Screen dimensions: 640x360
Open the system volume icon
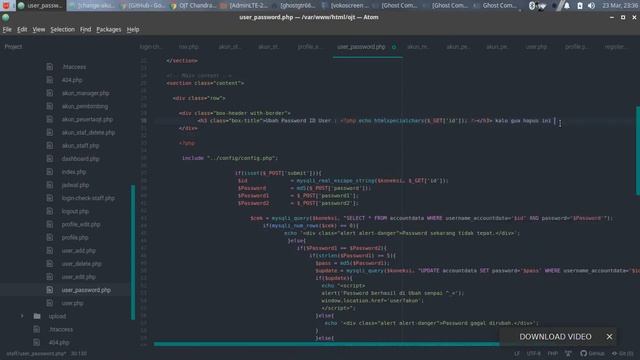pos(591,6)
